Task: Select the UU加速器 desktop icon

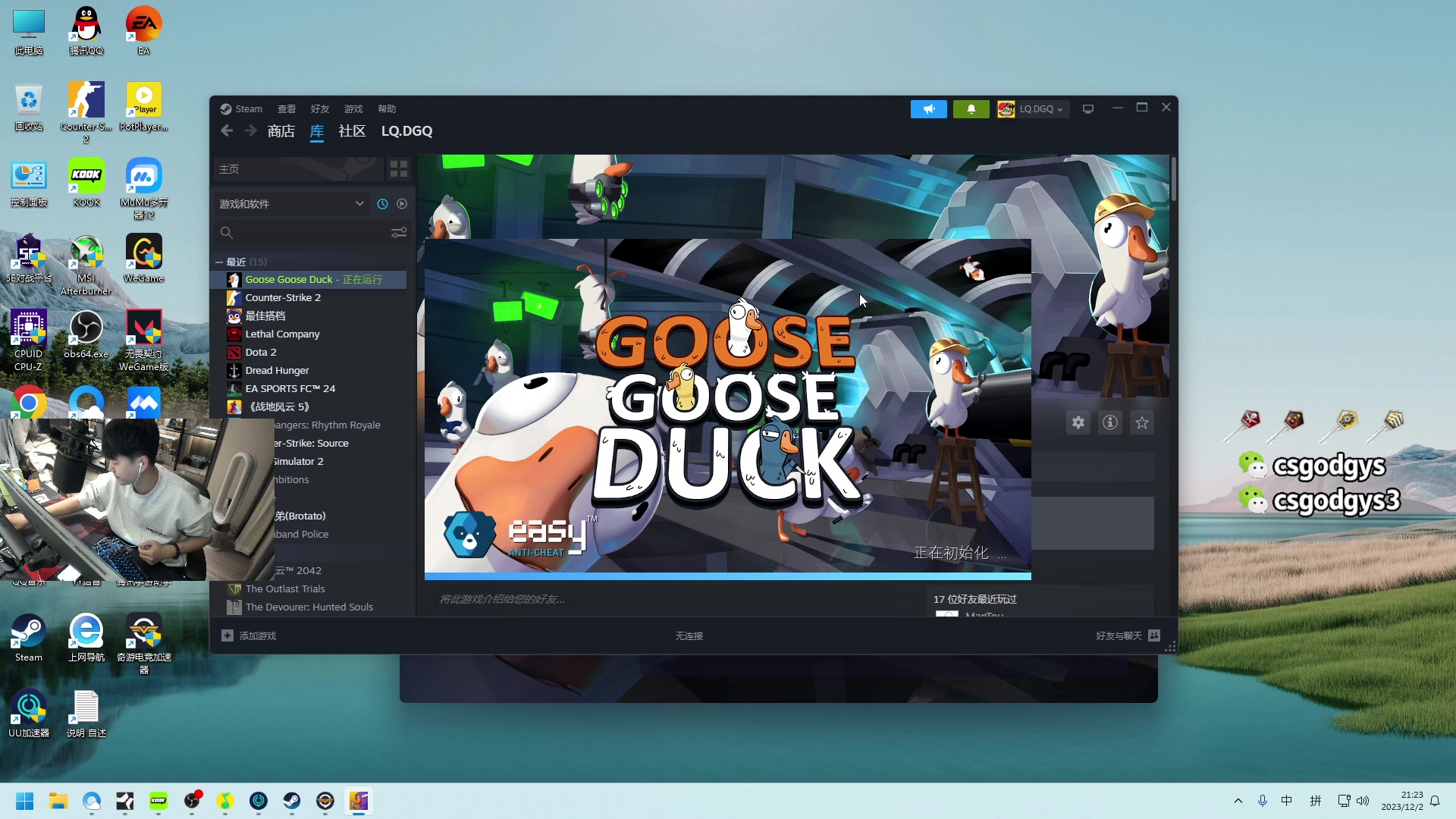Action: tap(29, 714)
